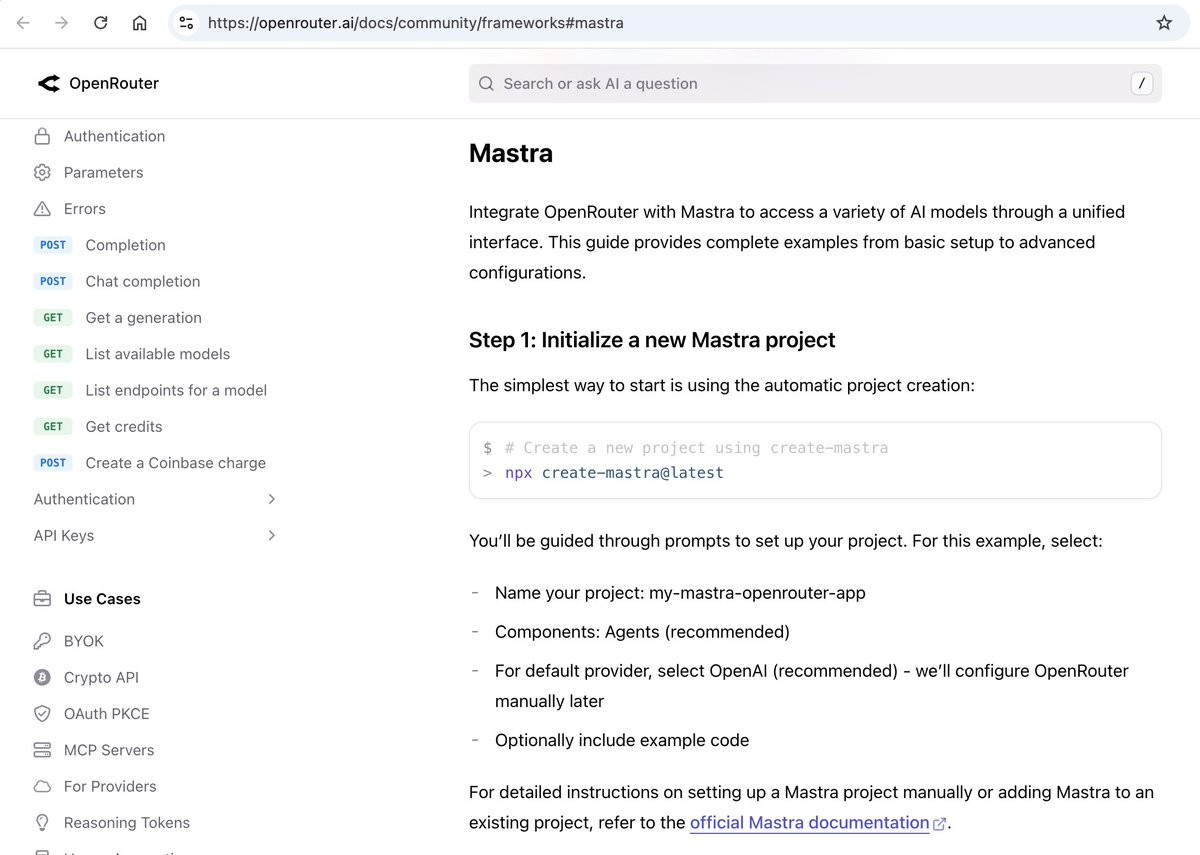Open the Errors page in sidebar
The image size is (1200, 855).
point(84,209)
